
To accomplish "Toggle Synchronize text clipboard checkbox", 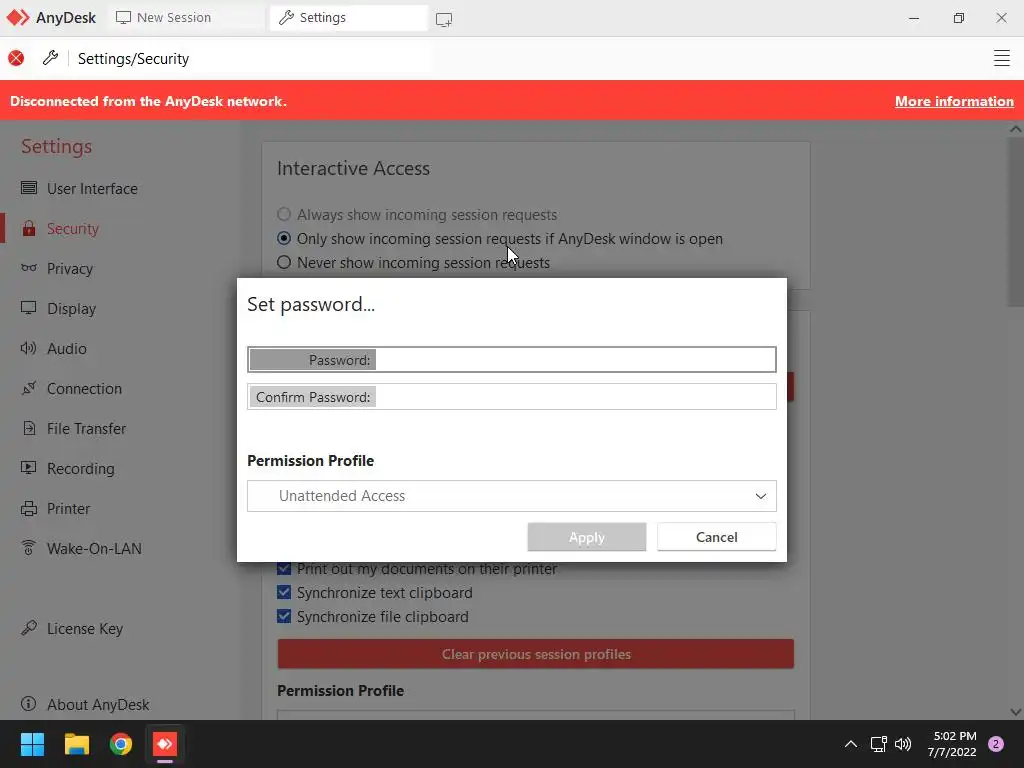I will [283, 592].
